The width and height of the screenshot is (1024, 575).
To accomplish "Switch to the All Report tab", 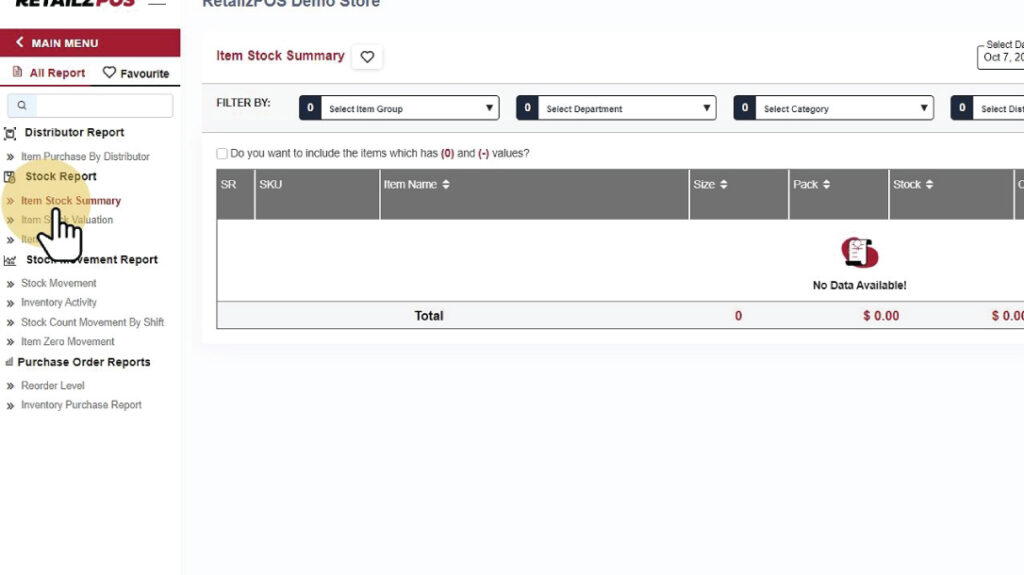I will (49, 73).
